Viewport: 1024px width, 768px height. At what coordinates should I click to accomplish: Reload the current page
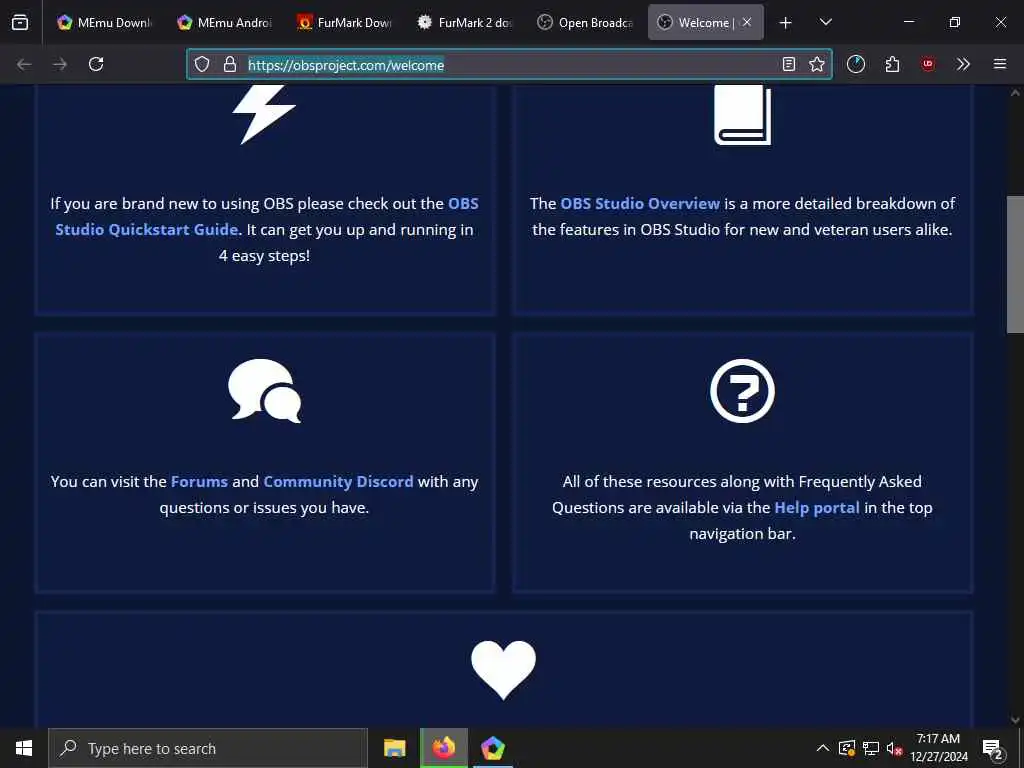point(96,64)
